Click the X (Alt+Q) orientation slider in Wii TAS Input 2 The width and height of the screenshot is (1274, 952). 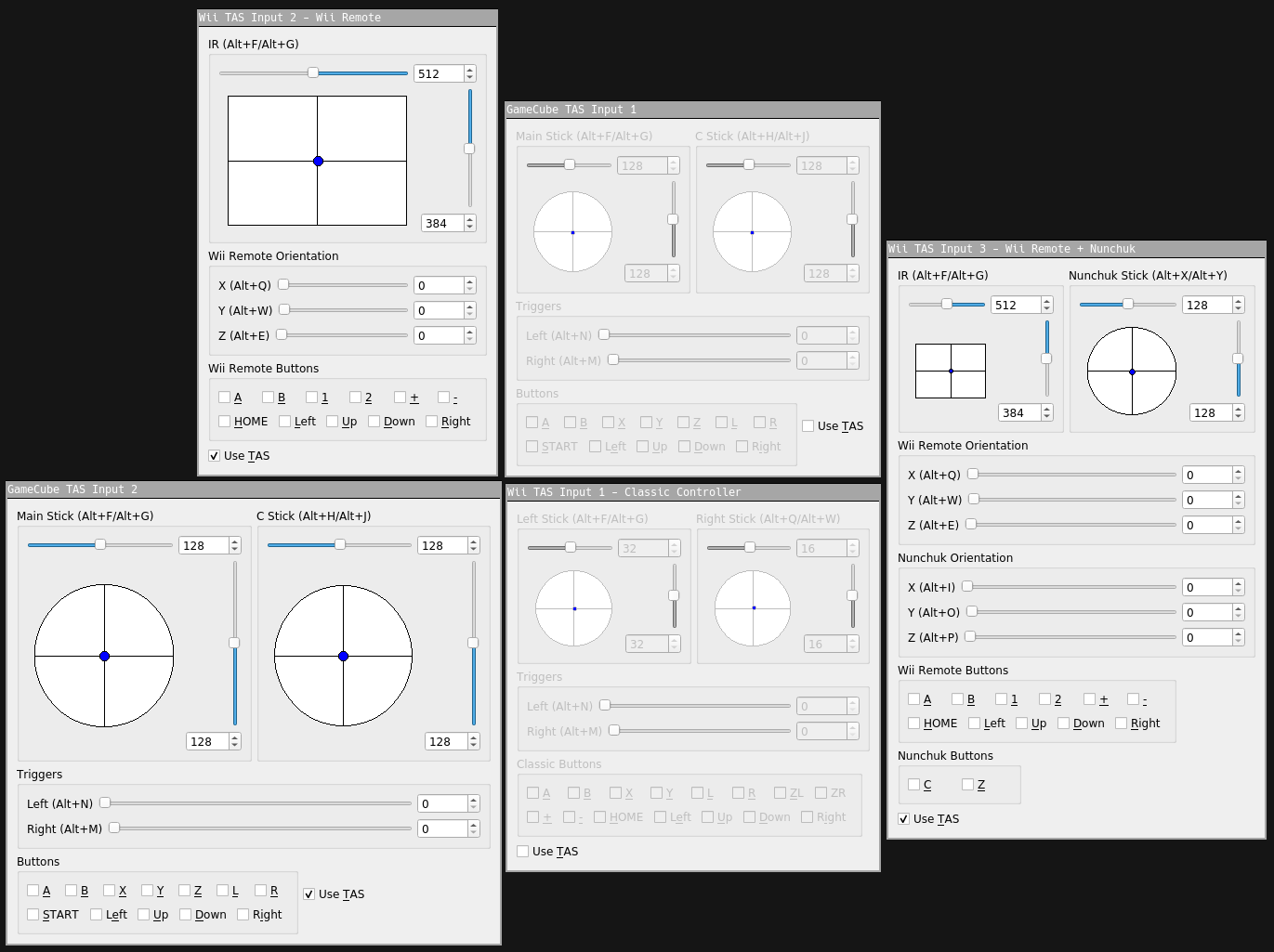(342, 285)
